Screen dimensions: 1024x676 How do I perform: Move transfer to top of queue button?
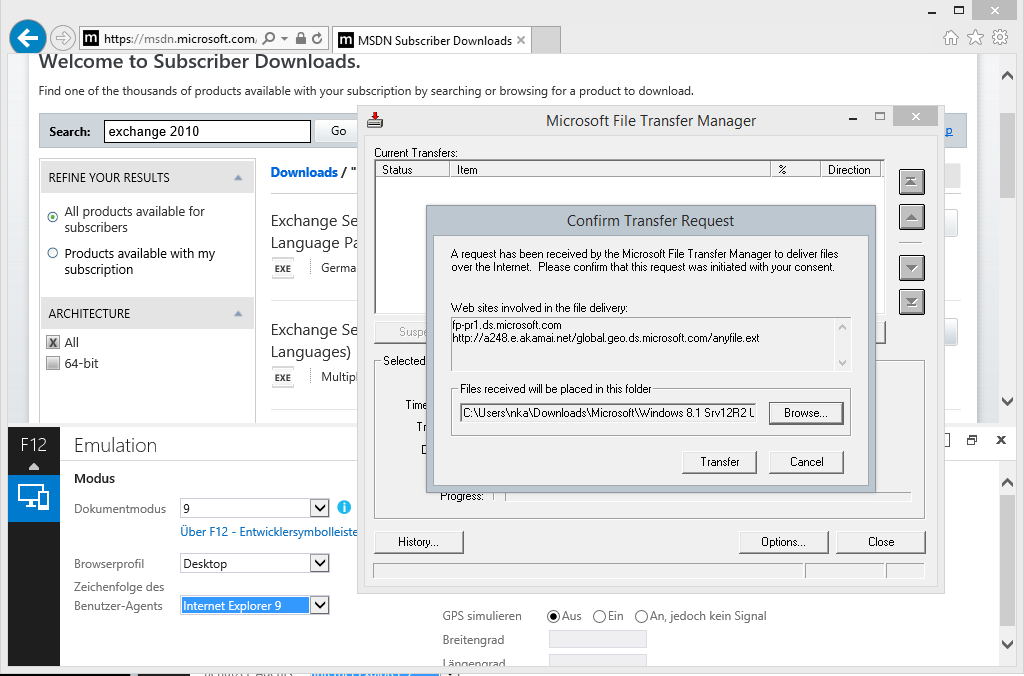pyautogui.click(x=912, y=182)
